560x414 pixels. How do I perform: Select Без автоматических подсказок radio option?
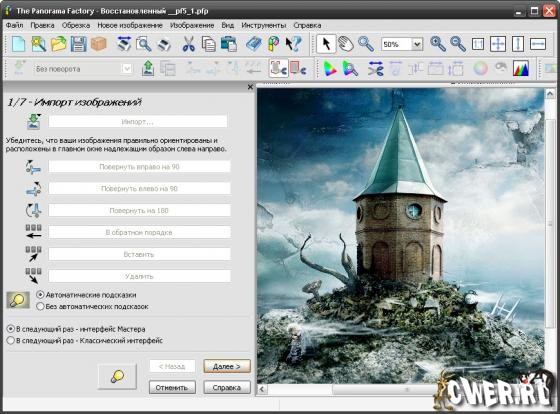[x=92, y=306]
